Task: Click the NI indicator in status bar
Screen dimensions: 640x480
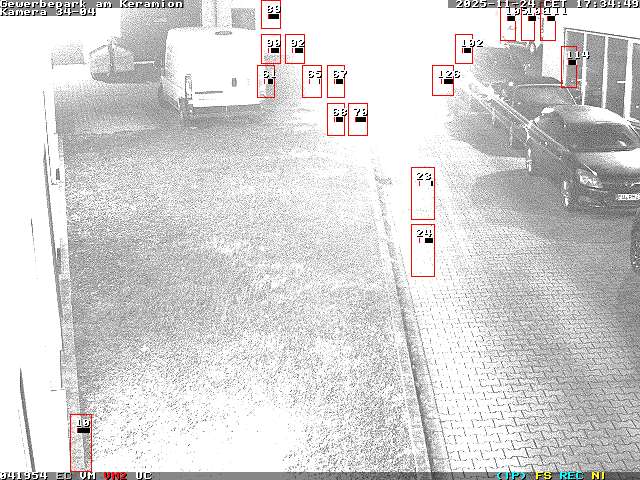Action: 597,475
